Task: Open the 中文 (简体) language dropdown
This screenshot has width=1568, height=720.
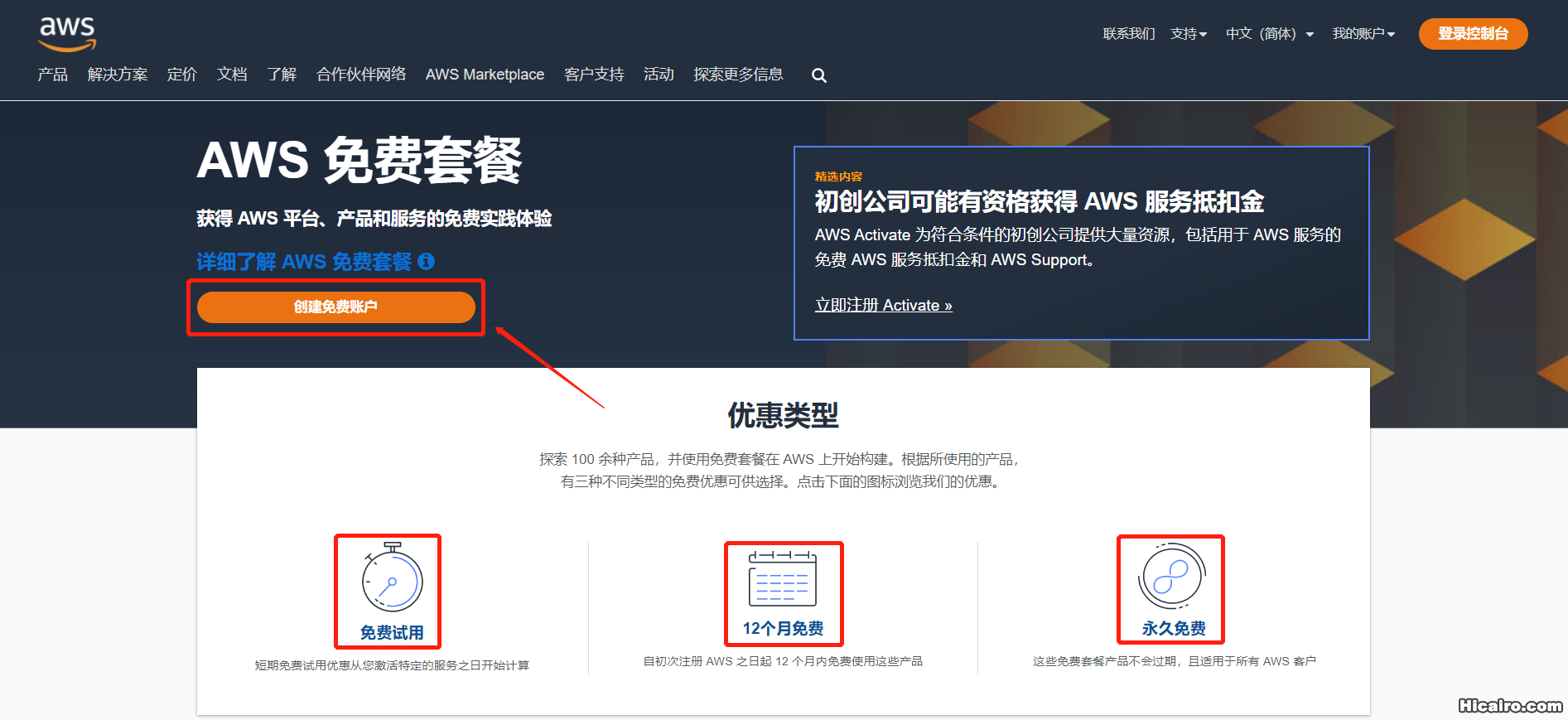Action: (x=1270, y=34)
